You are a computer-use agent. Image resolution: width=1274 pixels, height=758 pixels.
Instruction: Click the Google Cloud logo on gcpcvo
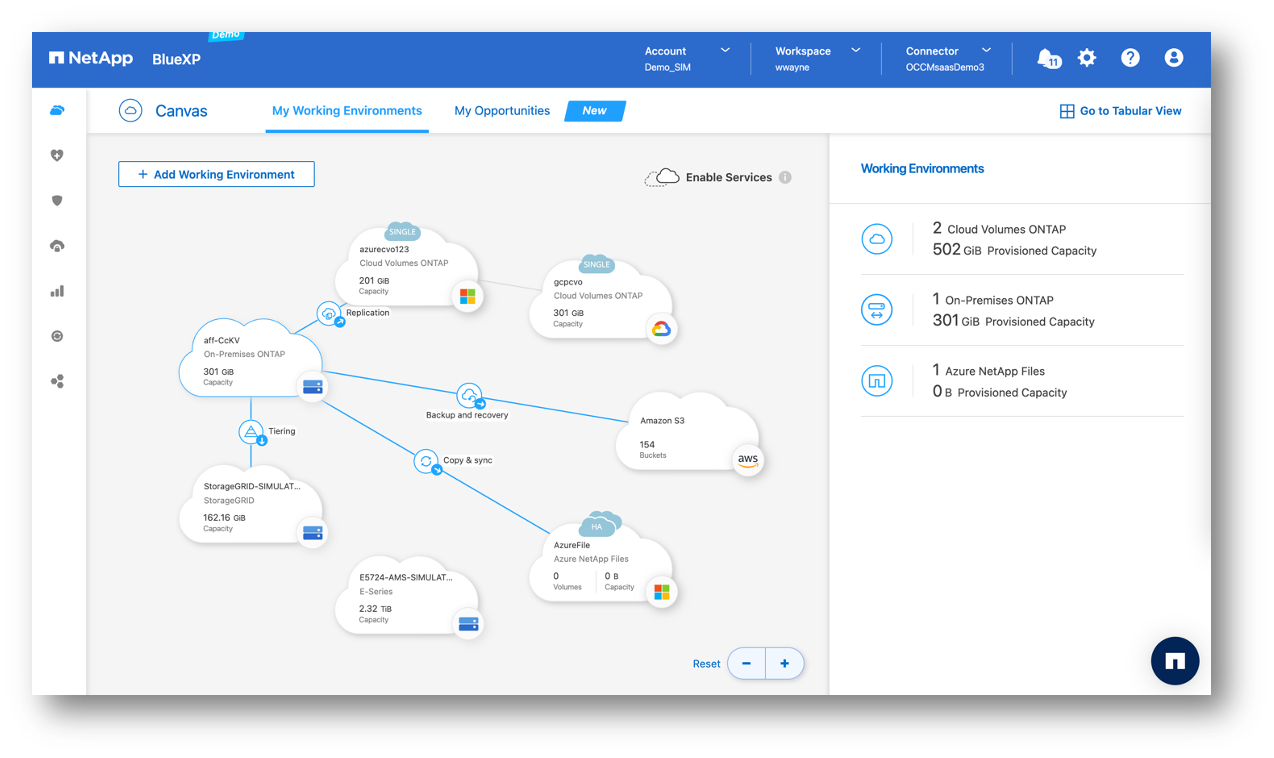coord(660,329)
